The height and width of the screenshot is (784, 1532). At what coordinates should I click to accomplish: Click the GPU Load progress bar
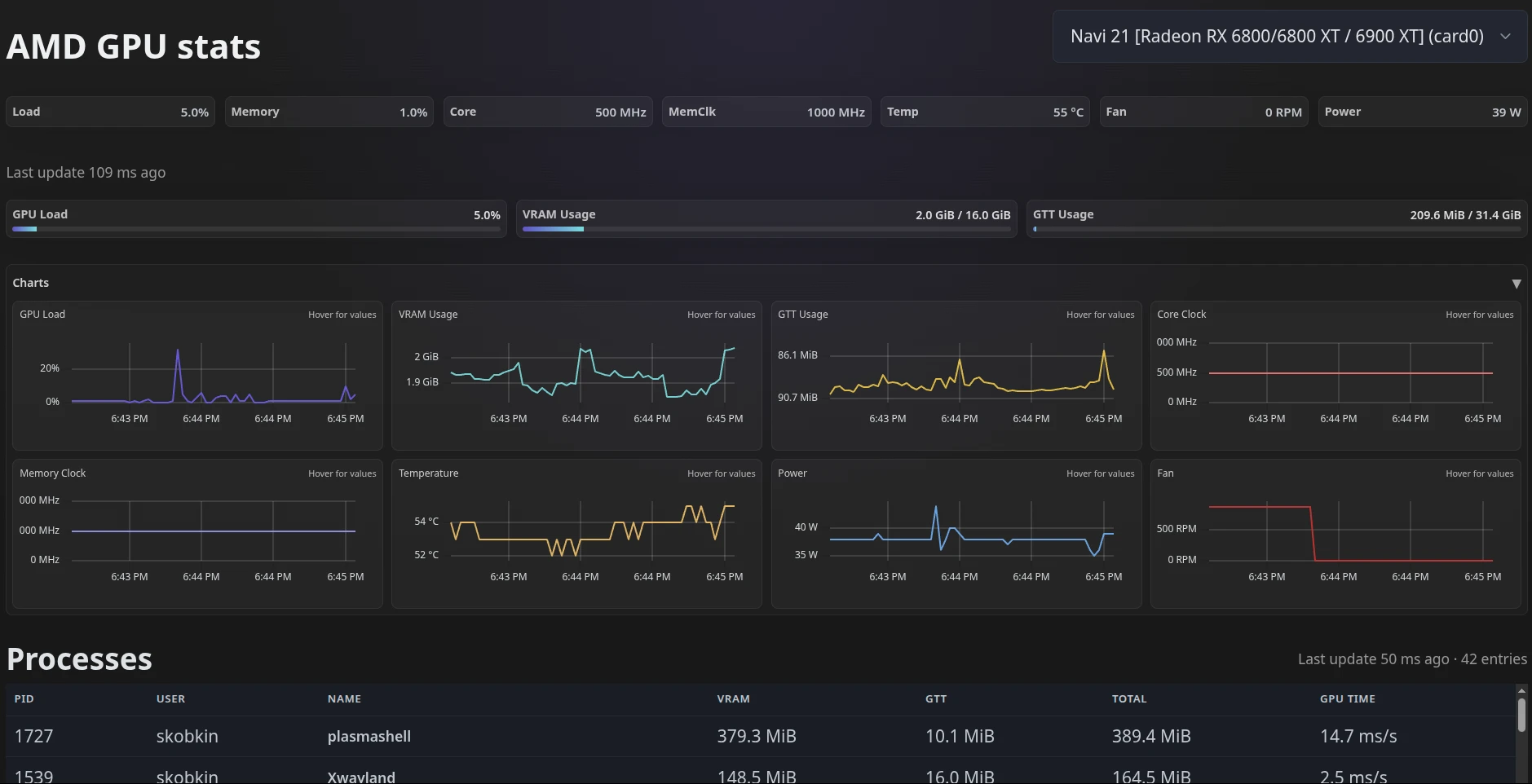click(x=256, y=229)
